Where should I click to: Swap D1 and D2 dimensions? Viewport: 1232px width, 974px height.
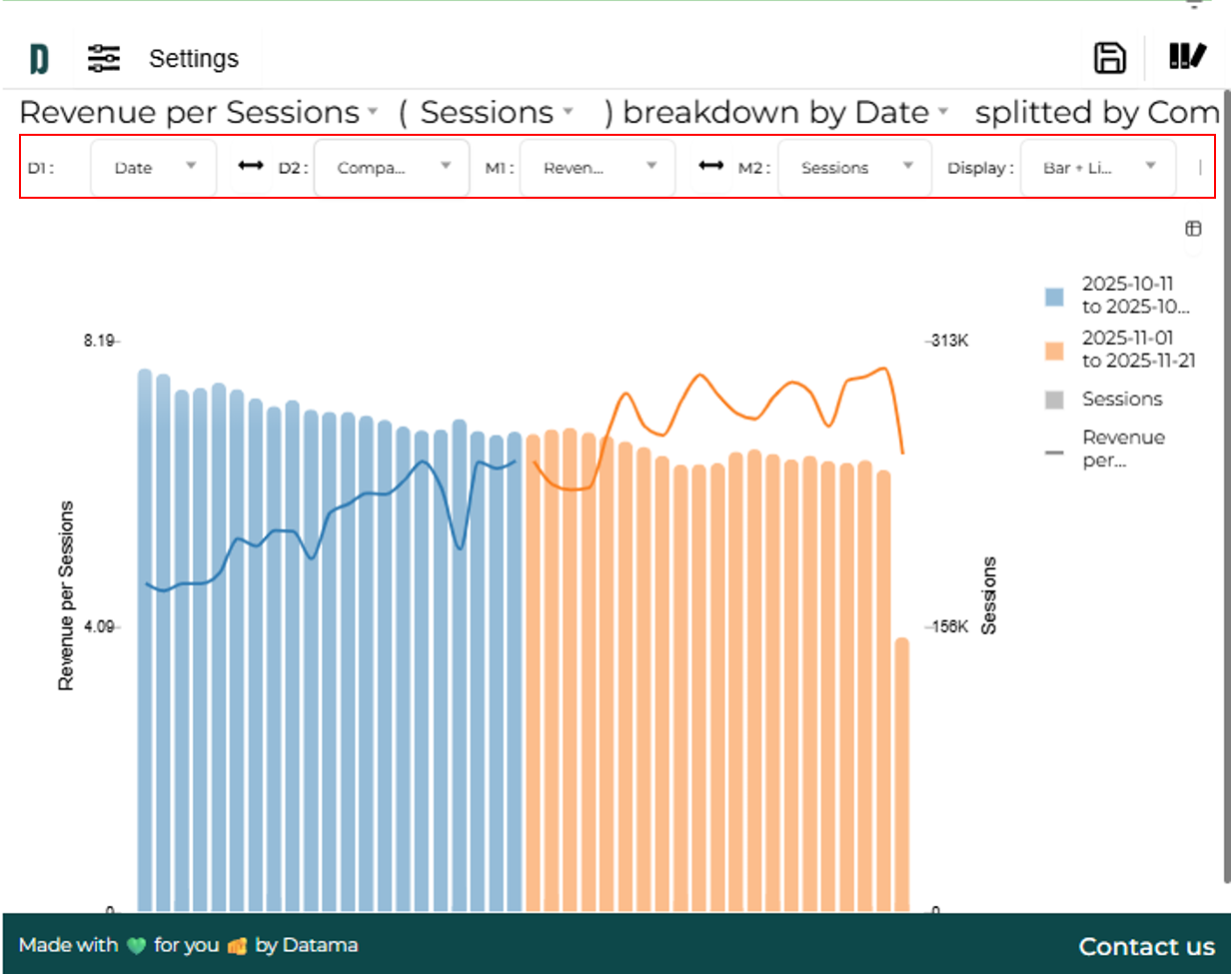(x=251, y=166)
